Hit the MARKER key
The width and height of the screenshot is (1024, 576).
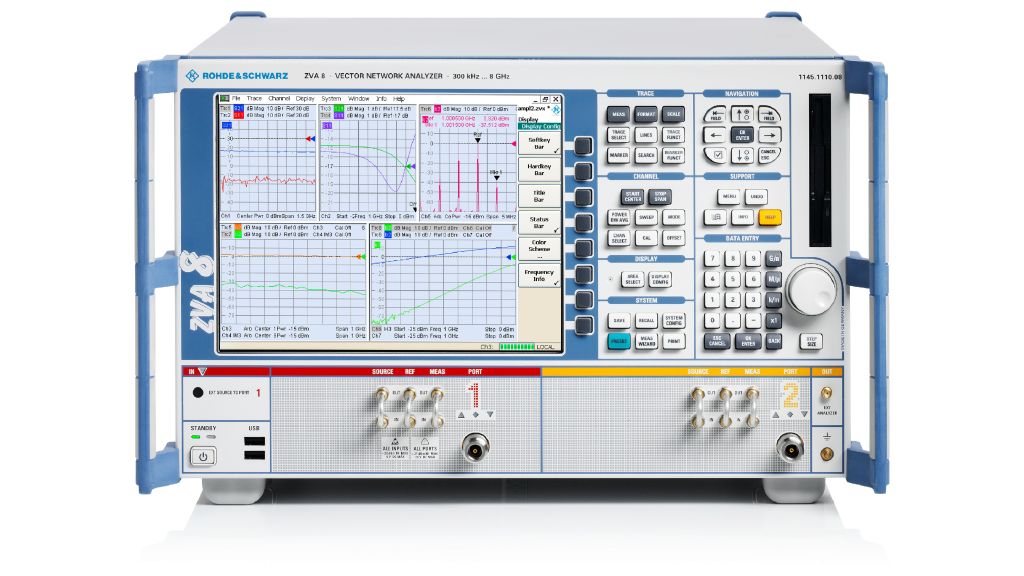[x=618, y=155]
